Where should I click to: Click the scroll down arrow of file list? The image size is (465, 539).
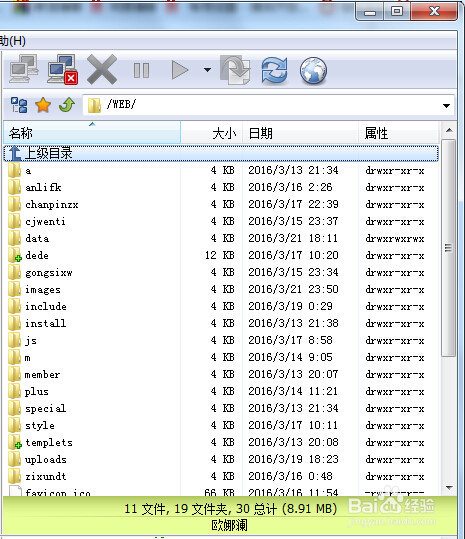click(x=449, y=487)
